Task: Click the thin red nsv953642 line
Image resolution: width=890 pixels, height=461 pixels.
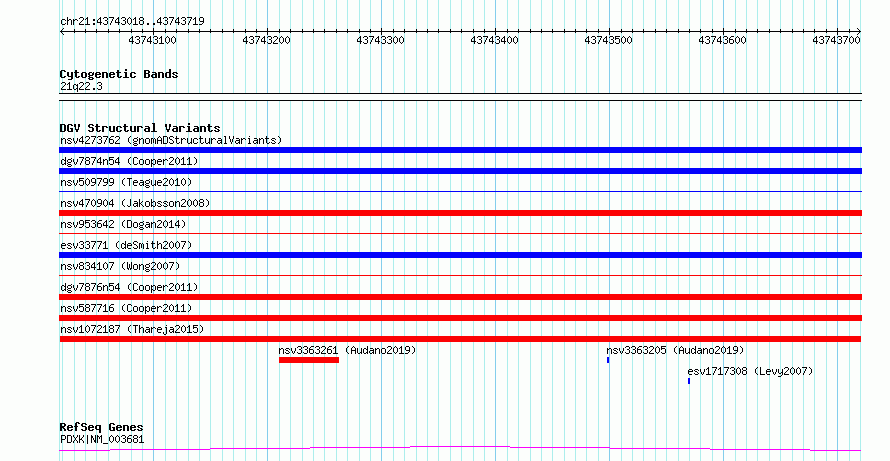Action: click(x=460, y=234)
